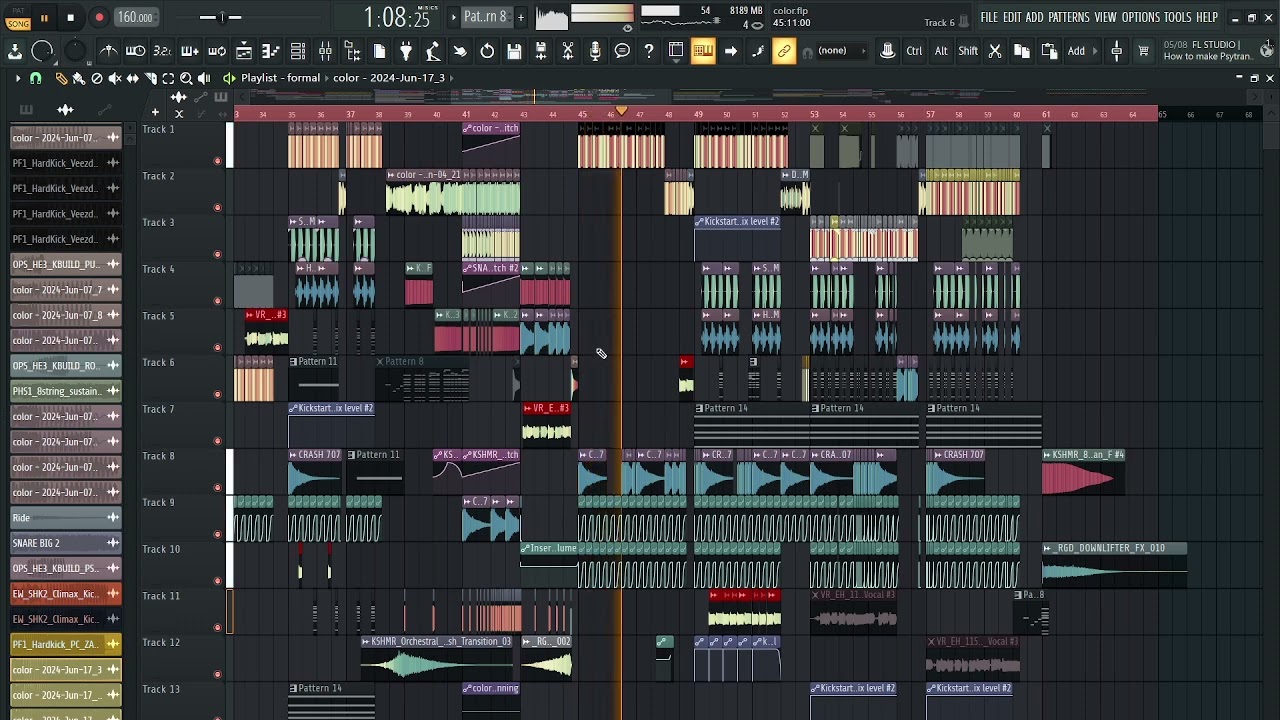Open the audio editor scissors icon
The image size is (1280, 720).
(568, 51)
